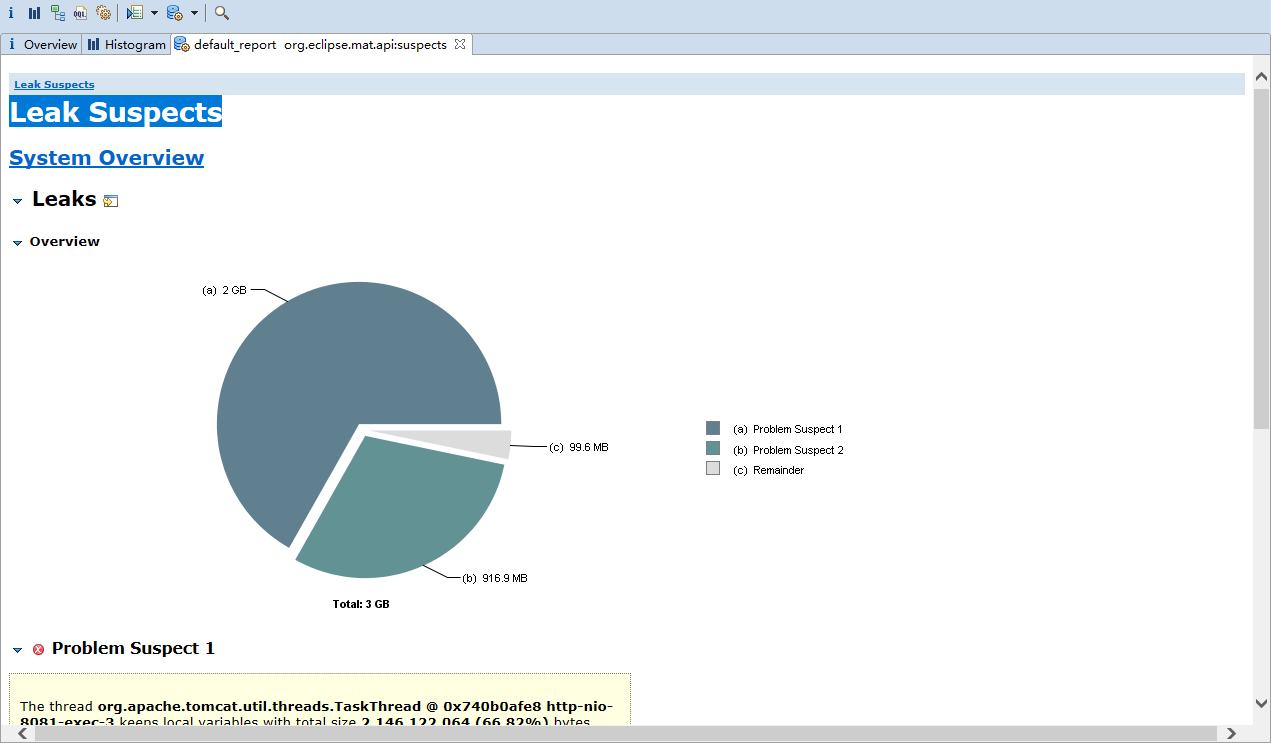The width and height of the screenshot is (1271, 743).
Task: Open the heap dump Overview toolbar icon
Action: pos(11,13)
